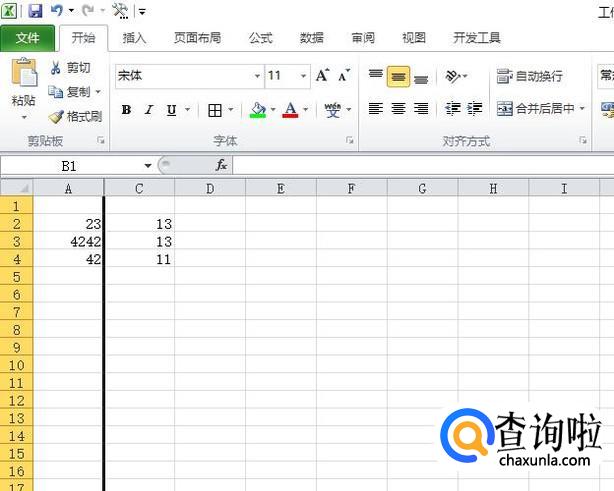Open the underline style dropdown arrow

click(188, 110)
